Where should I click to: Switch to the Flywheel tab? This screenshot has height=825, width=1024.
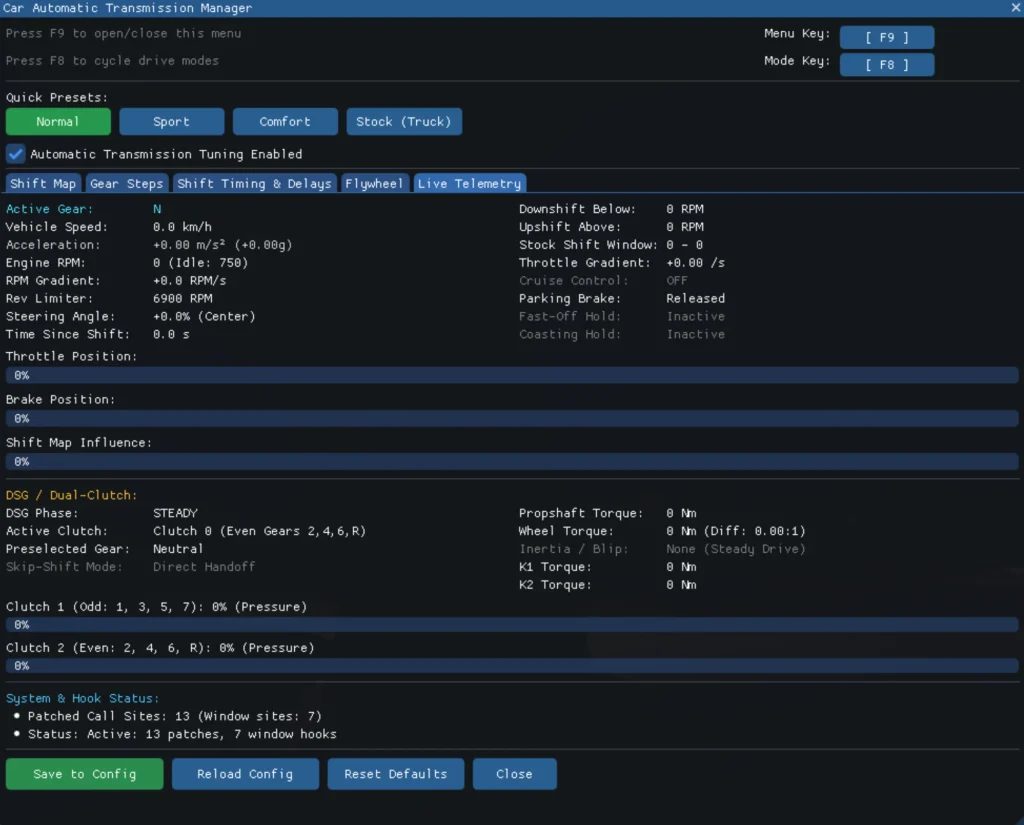pos(374,184)
